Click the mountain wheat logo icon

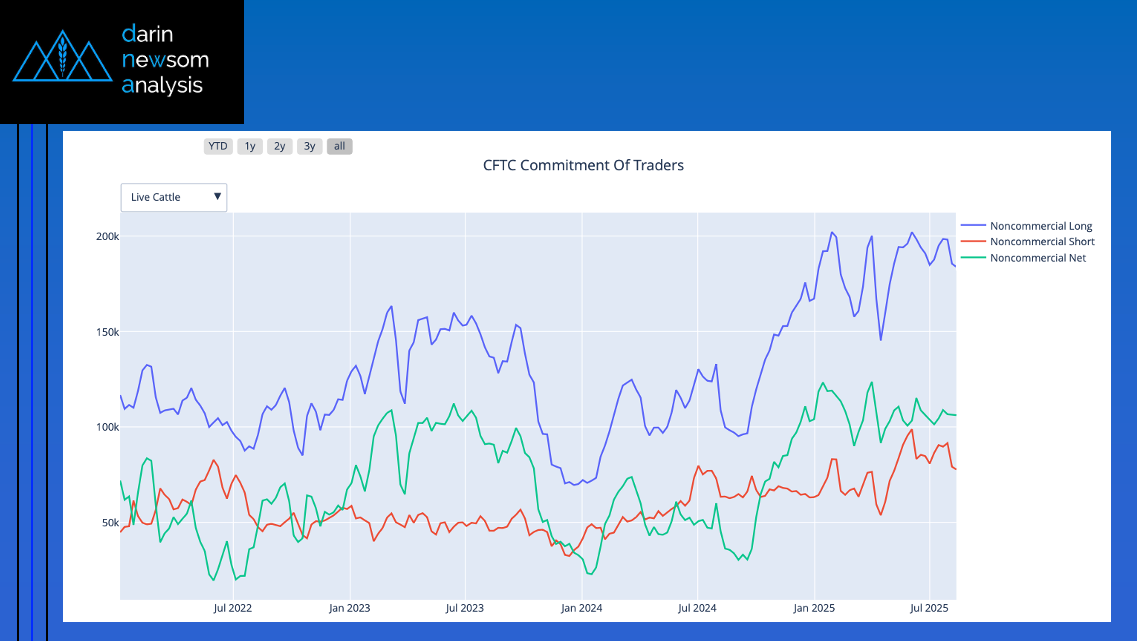click(62, 61)
